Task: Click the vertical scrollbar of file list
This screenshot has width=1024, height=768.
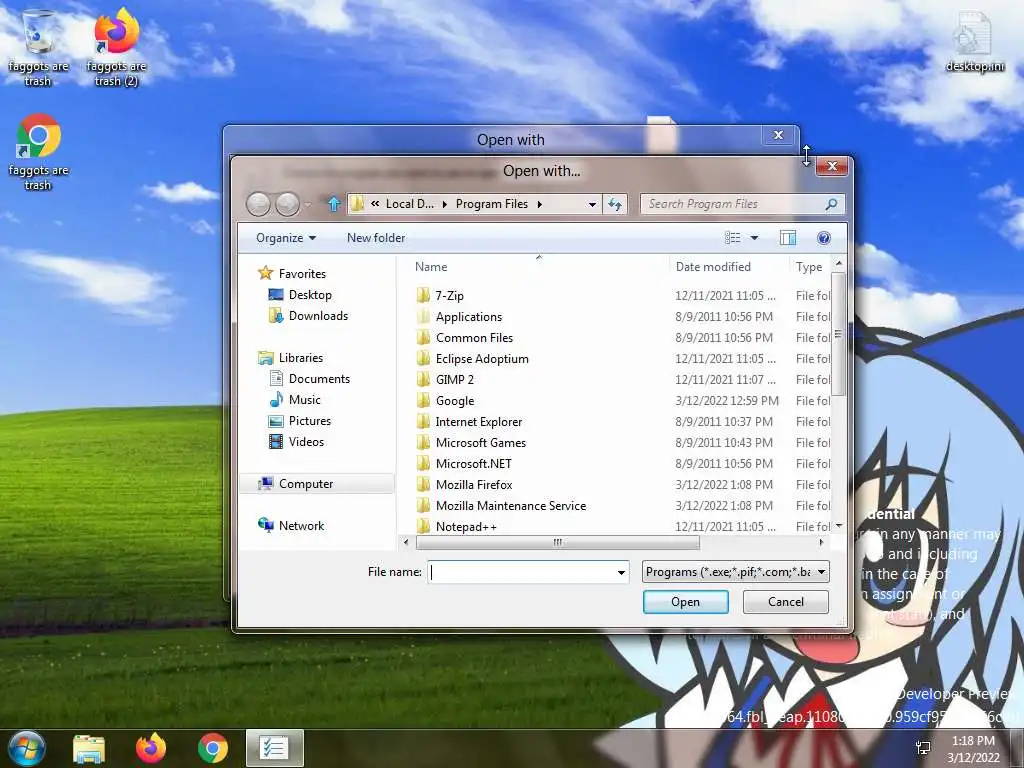Action: click(x=839, y=334)
